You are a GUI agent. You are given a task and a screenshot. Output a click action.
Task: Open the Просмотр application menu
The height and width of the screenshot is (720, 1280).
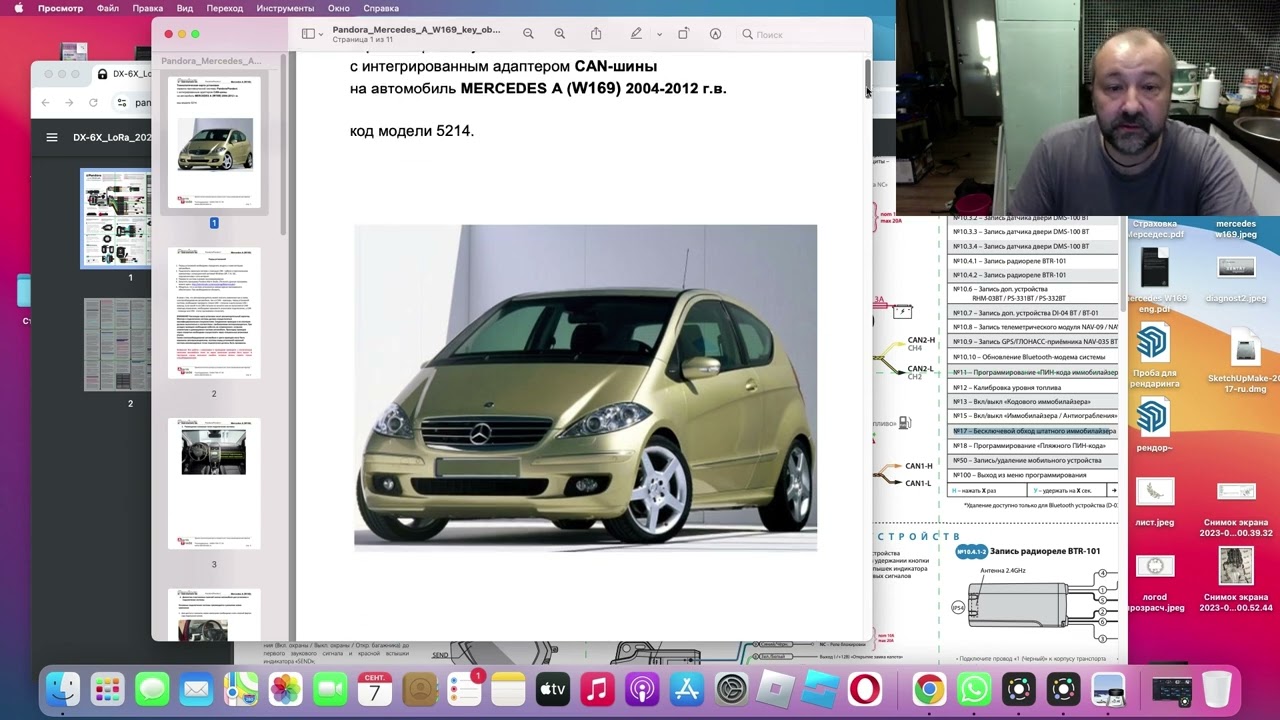pyautogui.click(x=61, y=8)
